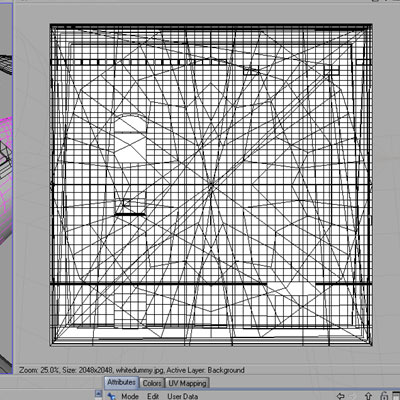Go back with the left arrow icon

[340, 396]
